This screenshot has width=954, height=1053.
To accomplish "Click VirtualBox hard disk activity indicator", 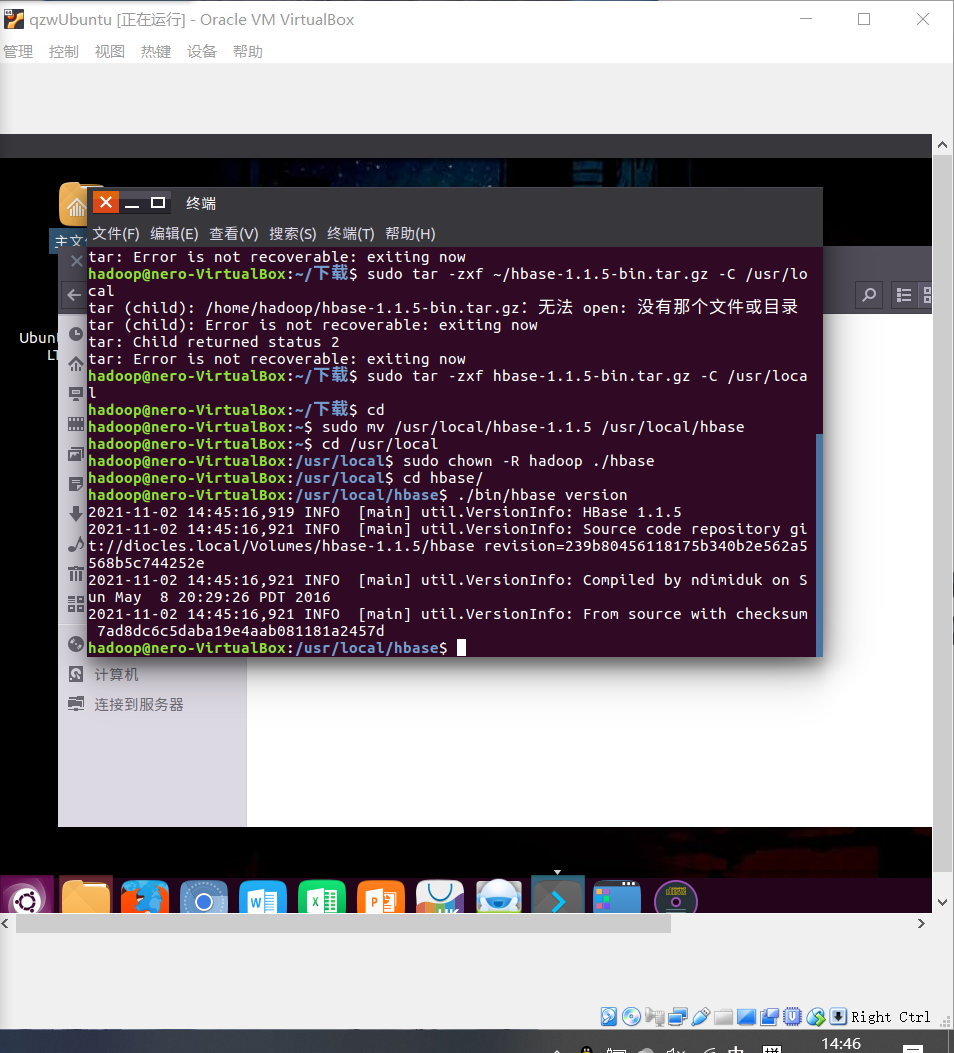I will [609, 1017].
